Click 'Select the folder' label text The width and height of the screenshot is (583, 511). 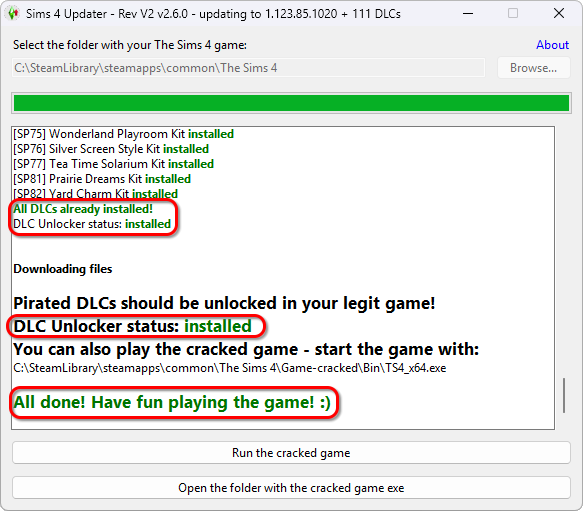coord(130,45)
